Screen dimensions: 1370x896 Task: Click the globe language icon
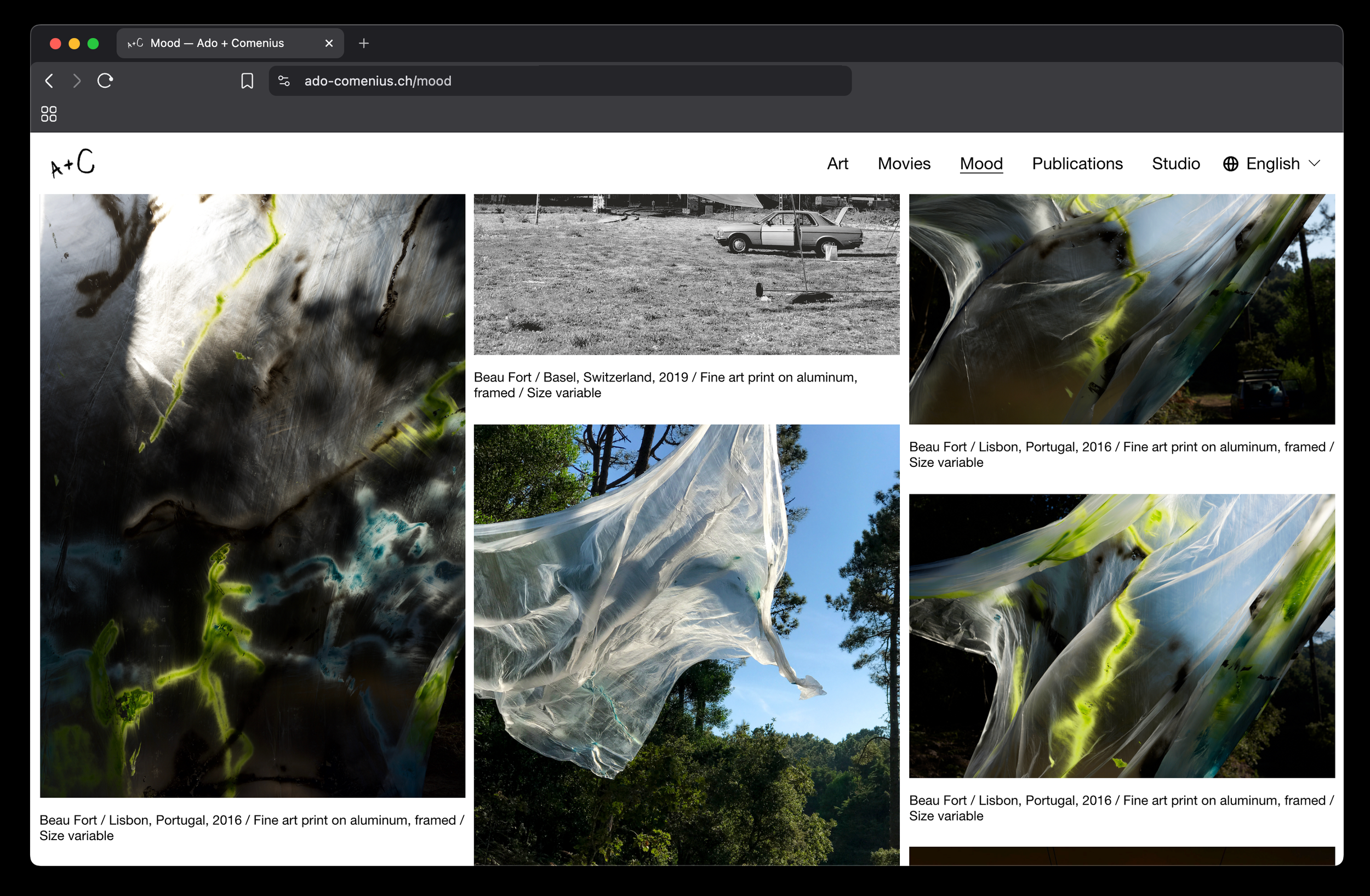[x=1231, y=164]
